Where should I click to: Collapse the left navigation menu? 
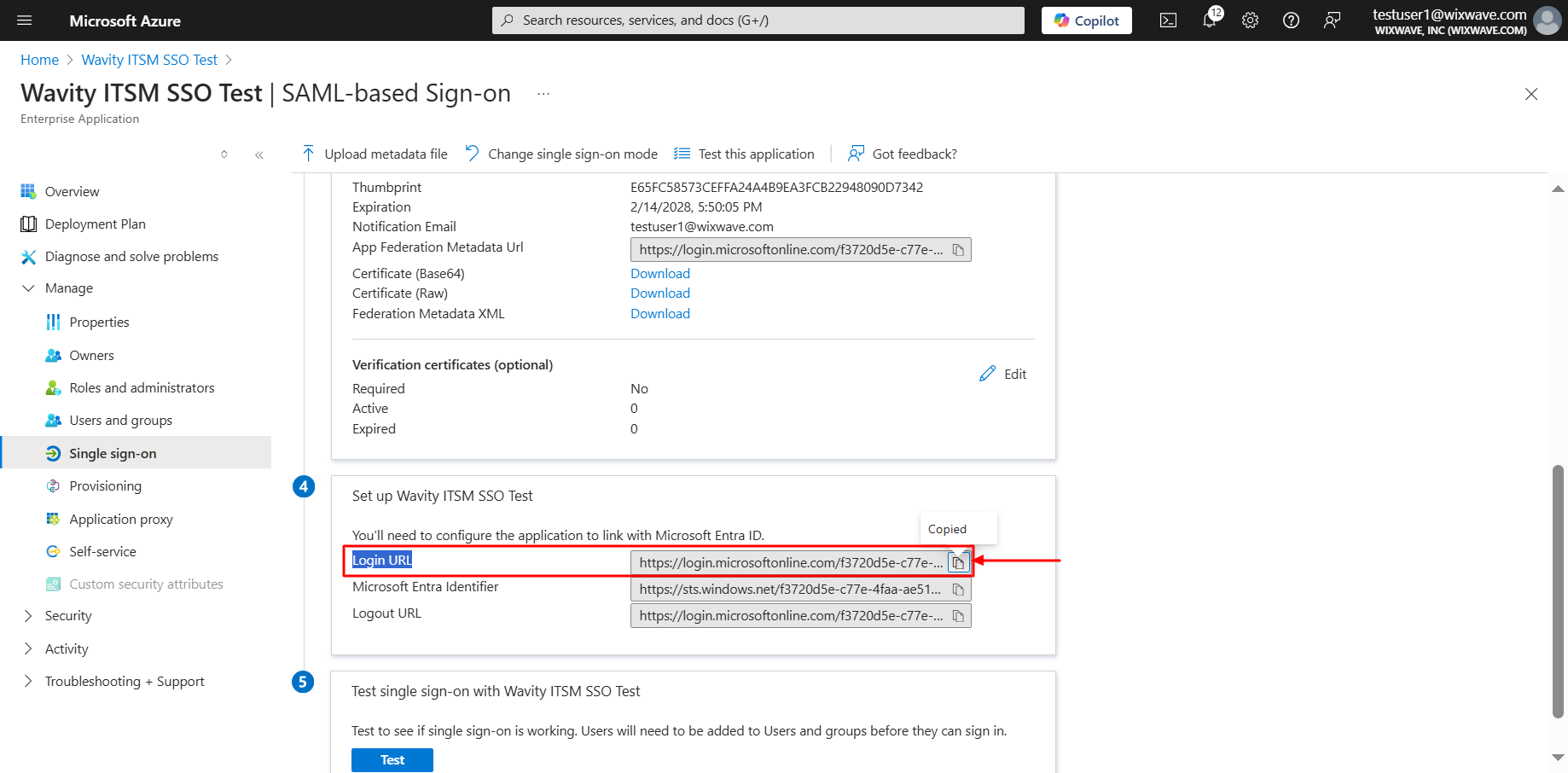click(x=258, y=154)
